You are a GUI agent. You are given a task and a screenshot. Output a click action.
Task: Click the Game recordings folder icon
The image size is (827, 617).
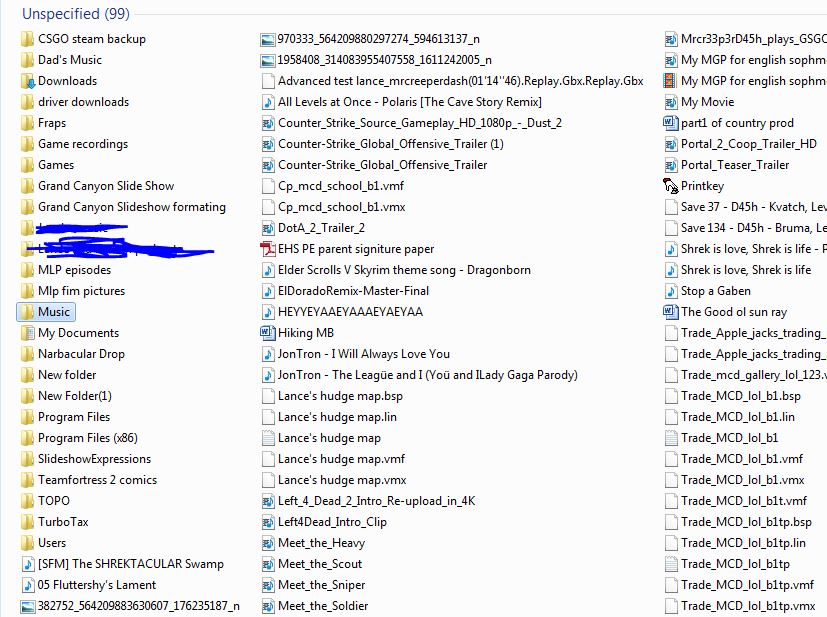point(27,144)
